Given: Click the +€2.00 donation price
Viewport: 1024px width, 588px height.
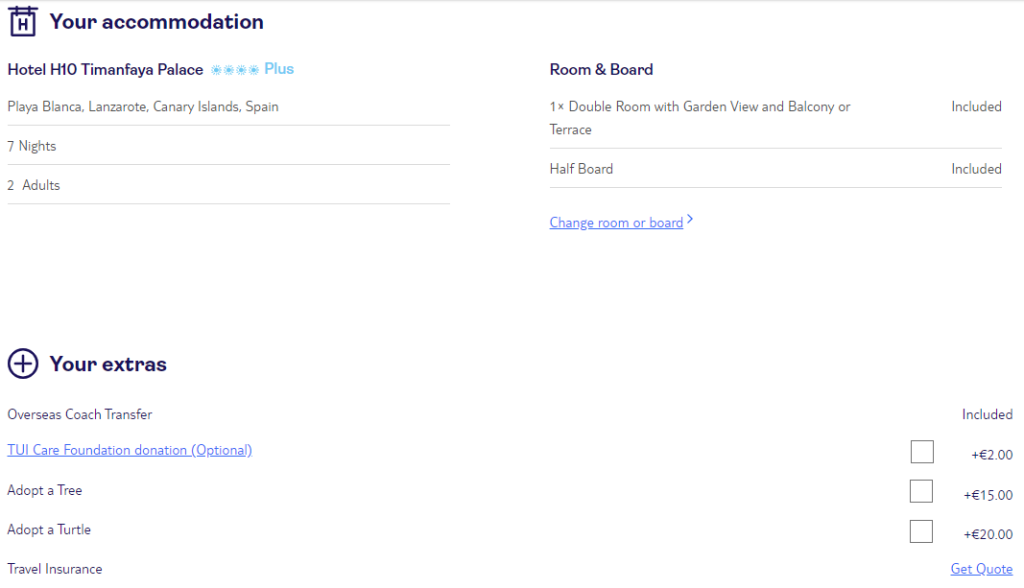Looking at the screenshot, I should coord(991,455).
